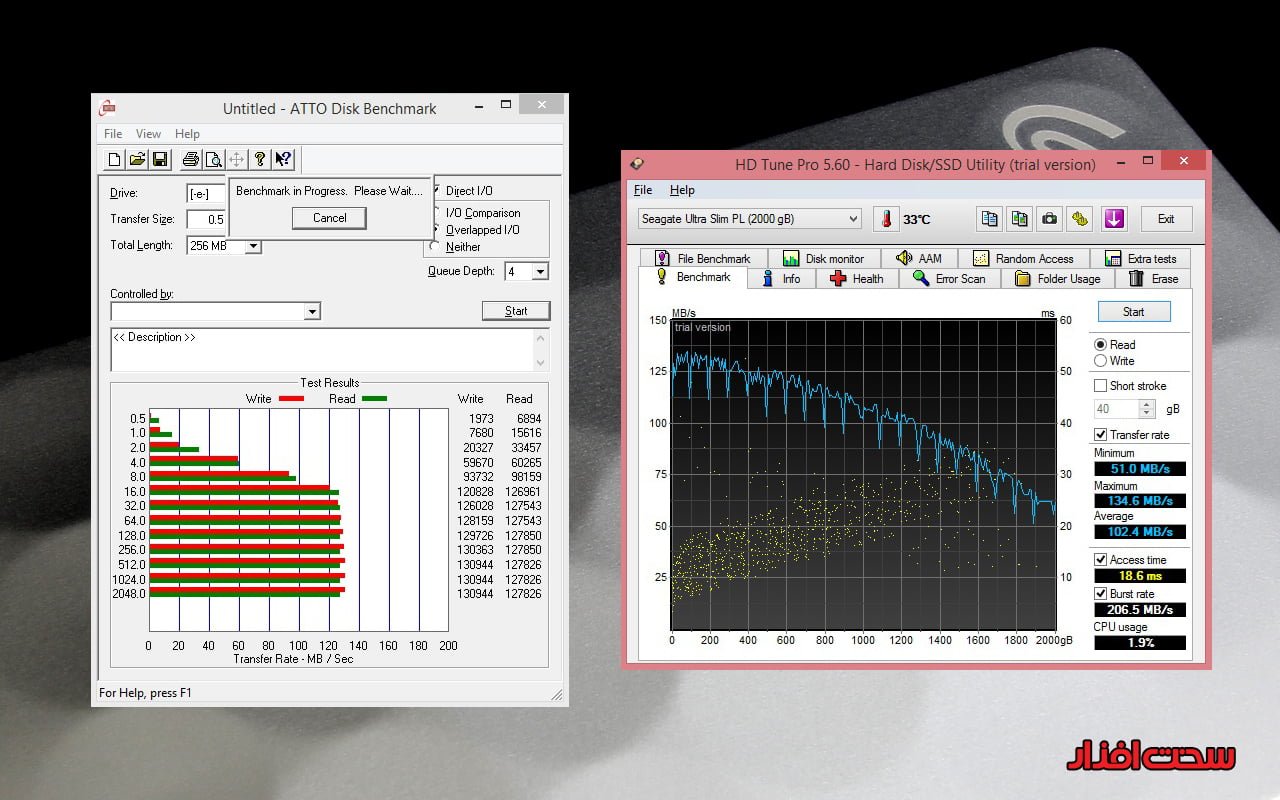Print ATTO results using the printer icon
The height and width of the screenshot is (800, 1280).
190,159
